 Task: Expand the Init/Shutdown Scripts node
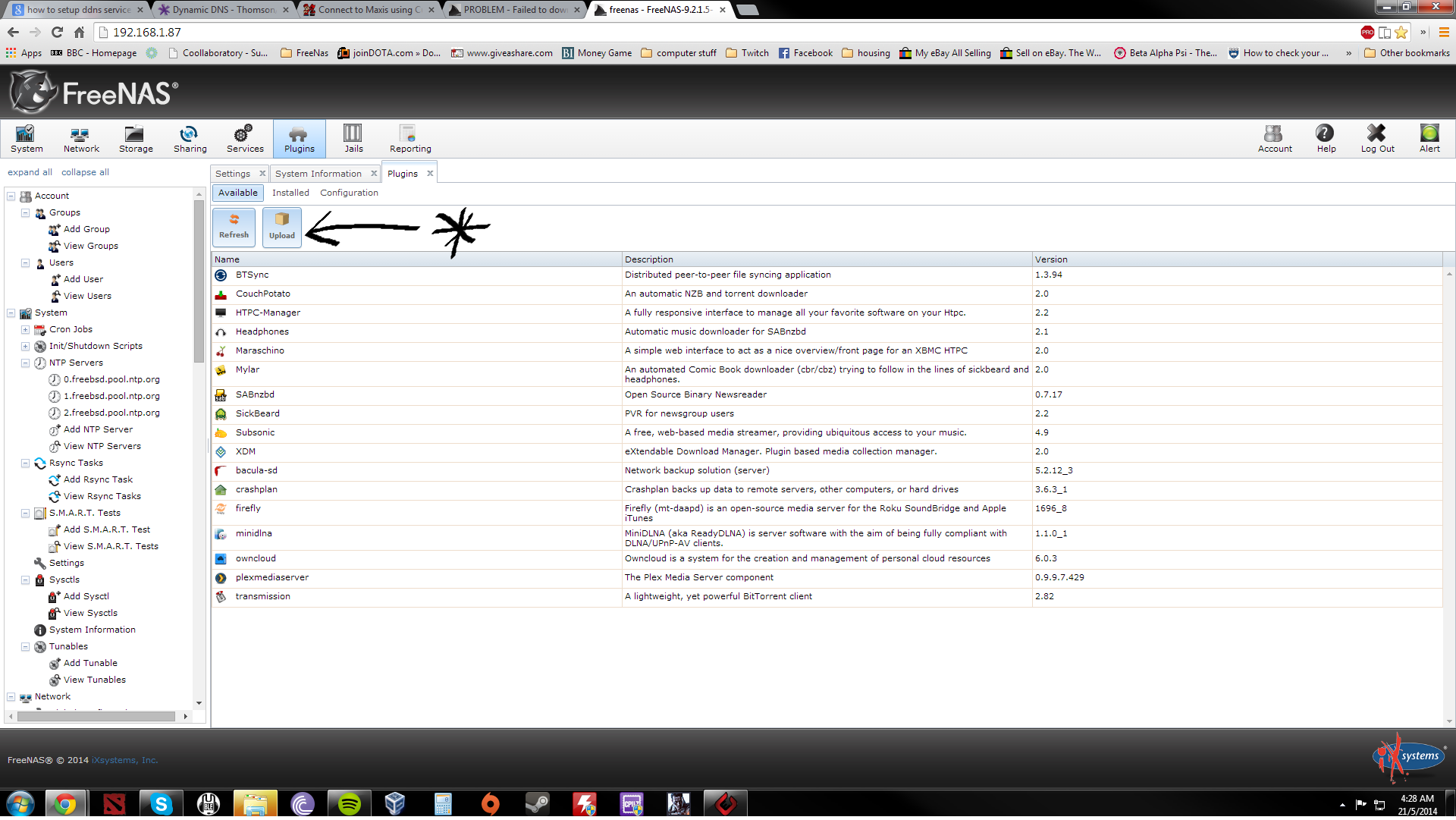[x=26, y=346]
